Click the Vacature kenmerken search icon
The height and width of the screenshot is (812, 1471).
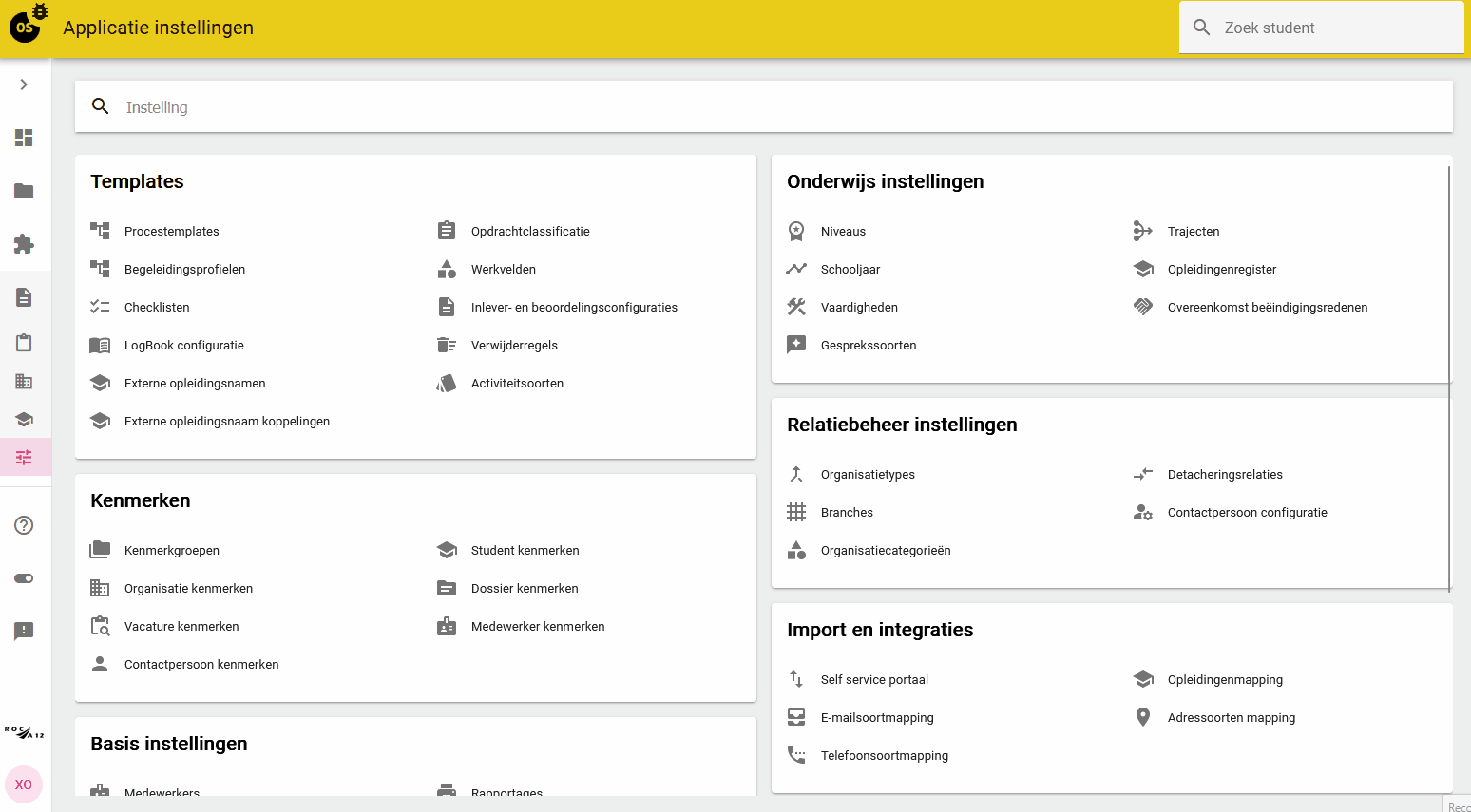tap(100, 626)
